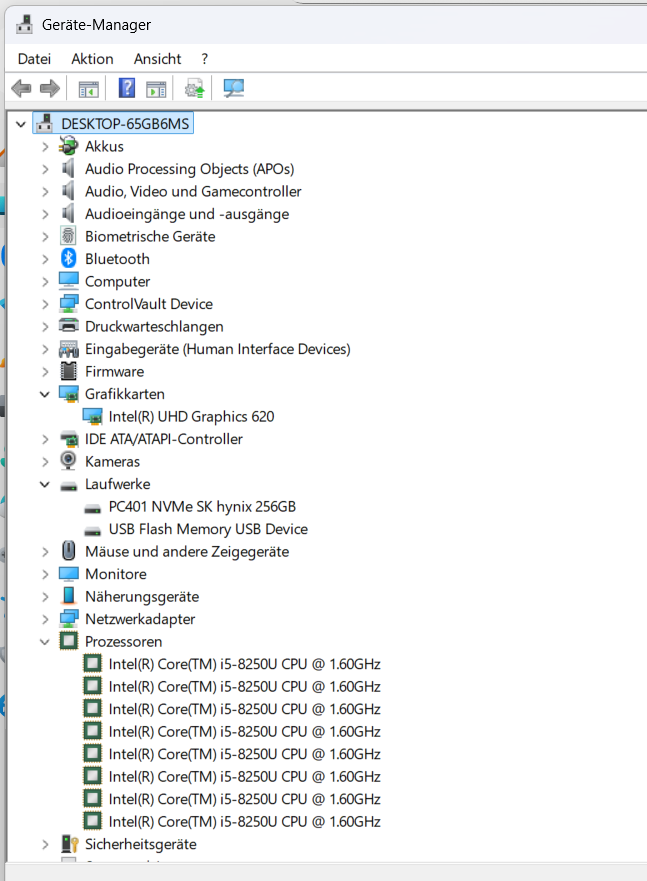Expand the Kameras category arrow
The height and width of the screenshot is (881, 647).
(45, 461)
